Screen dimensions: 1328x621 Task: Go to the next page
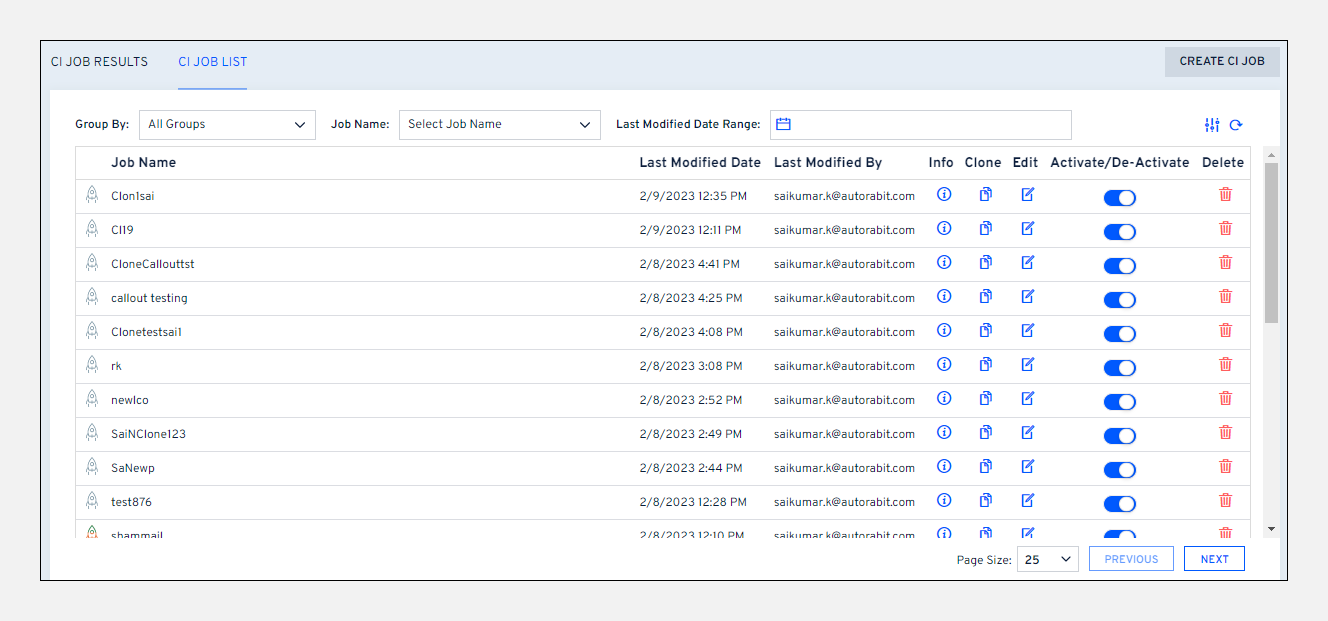click(x=1214, y=558)
